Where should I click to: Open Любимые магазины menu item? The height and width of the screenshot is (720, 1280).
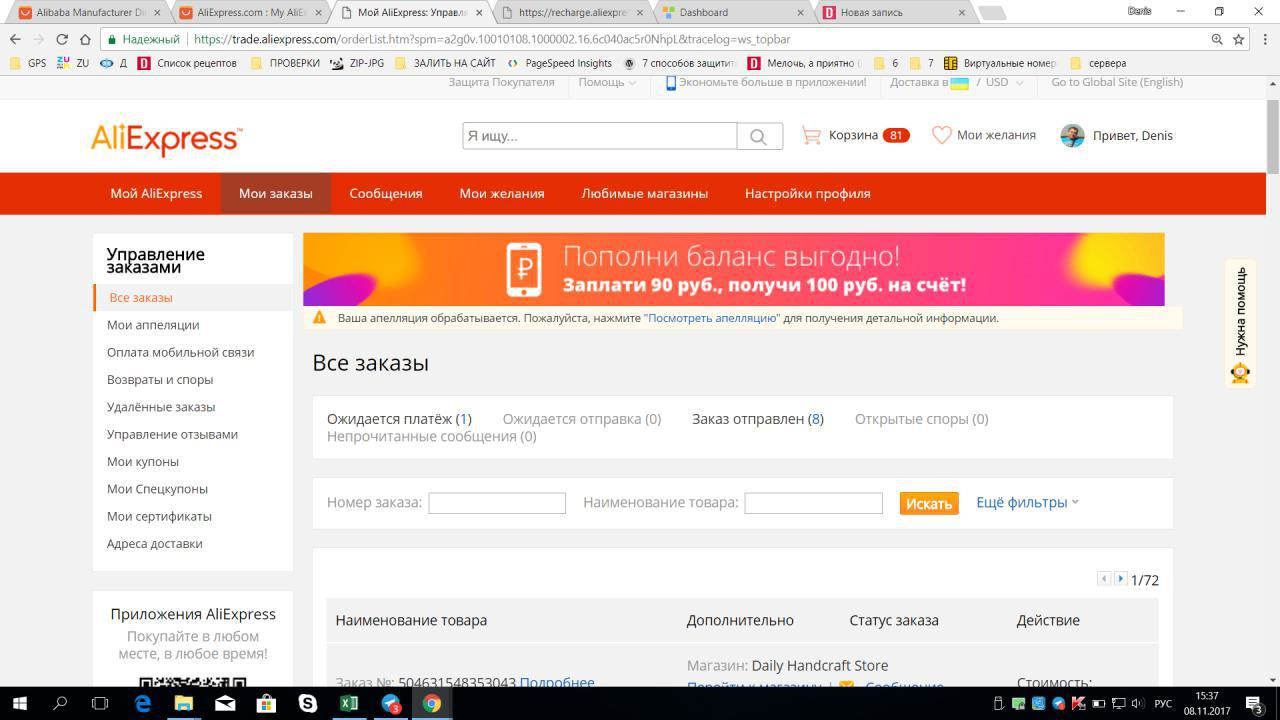(645, 193)
